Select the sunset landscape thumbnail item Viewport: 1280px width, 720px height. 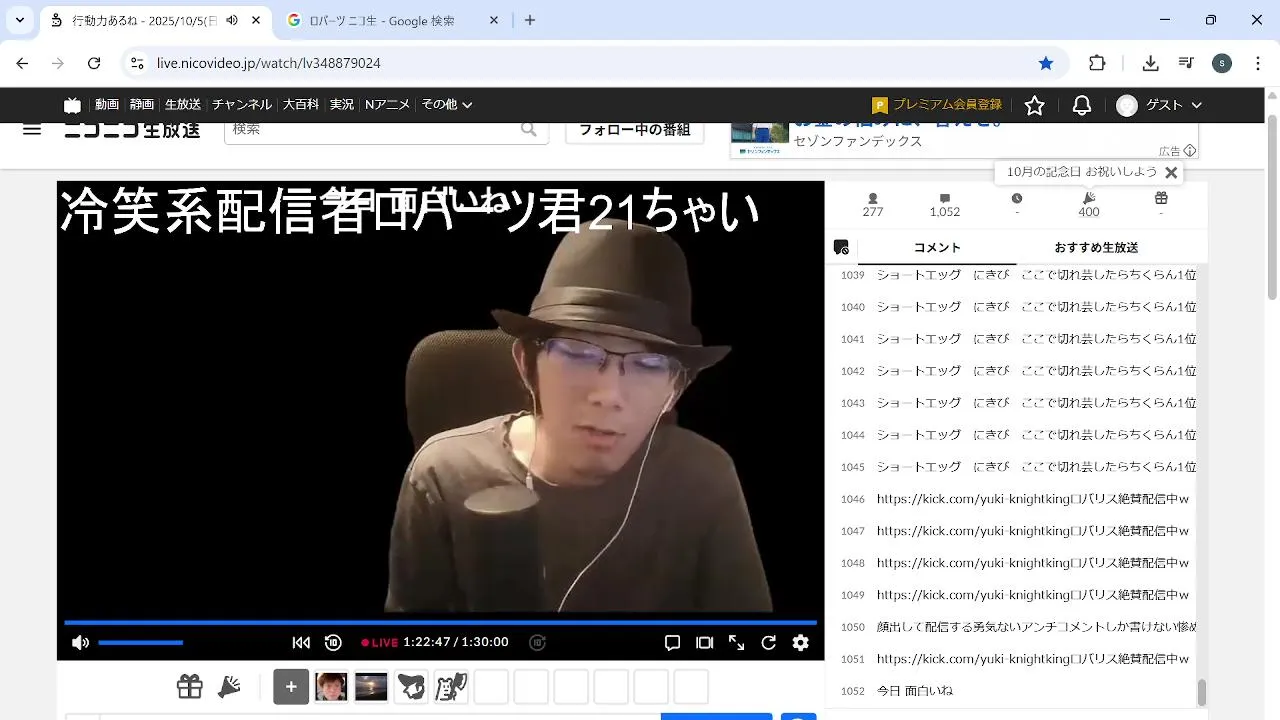(x=371, y=687)
